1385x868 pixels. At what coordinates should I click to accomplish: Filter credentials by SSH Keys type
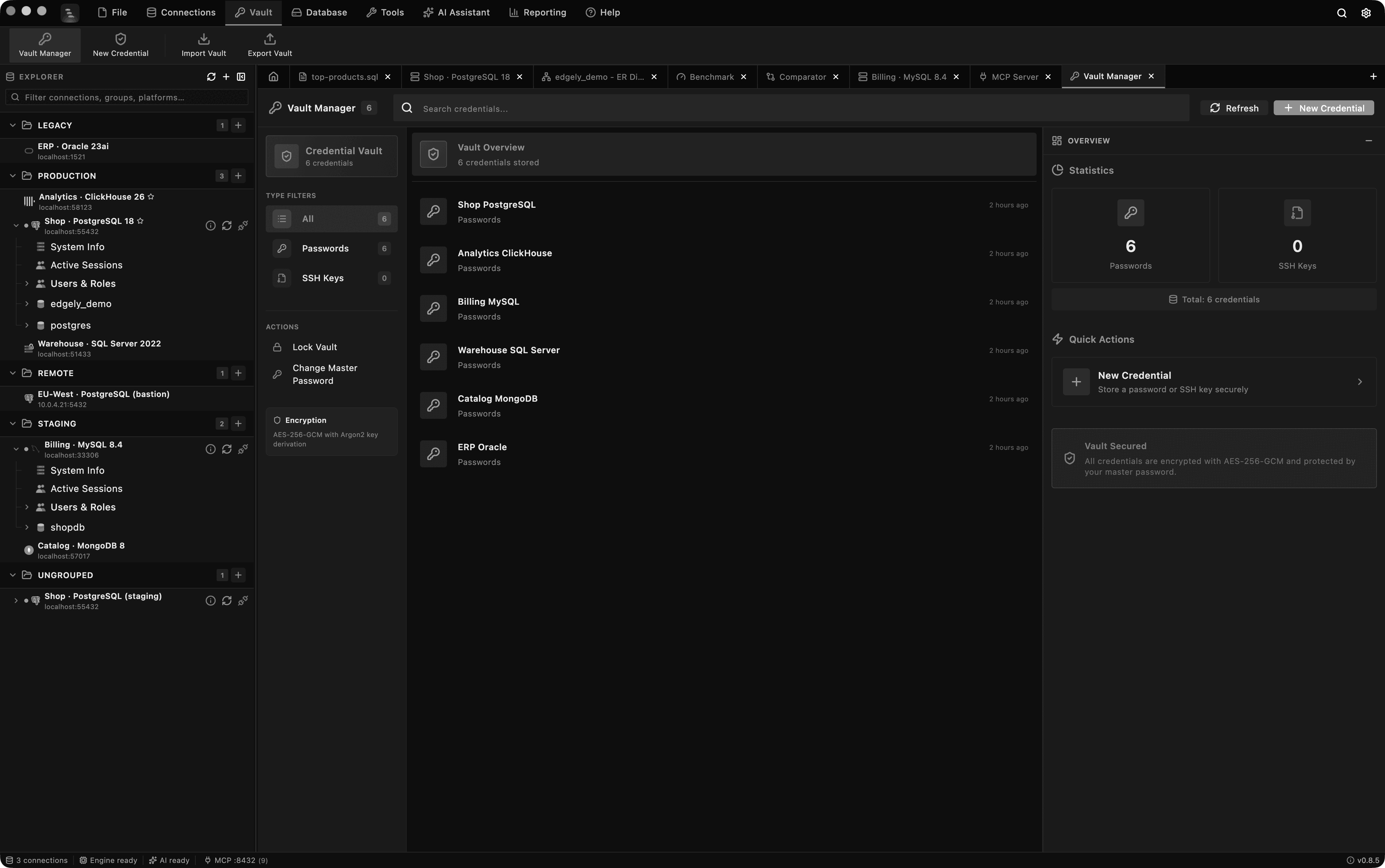click(x=331, y=278)
